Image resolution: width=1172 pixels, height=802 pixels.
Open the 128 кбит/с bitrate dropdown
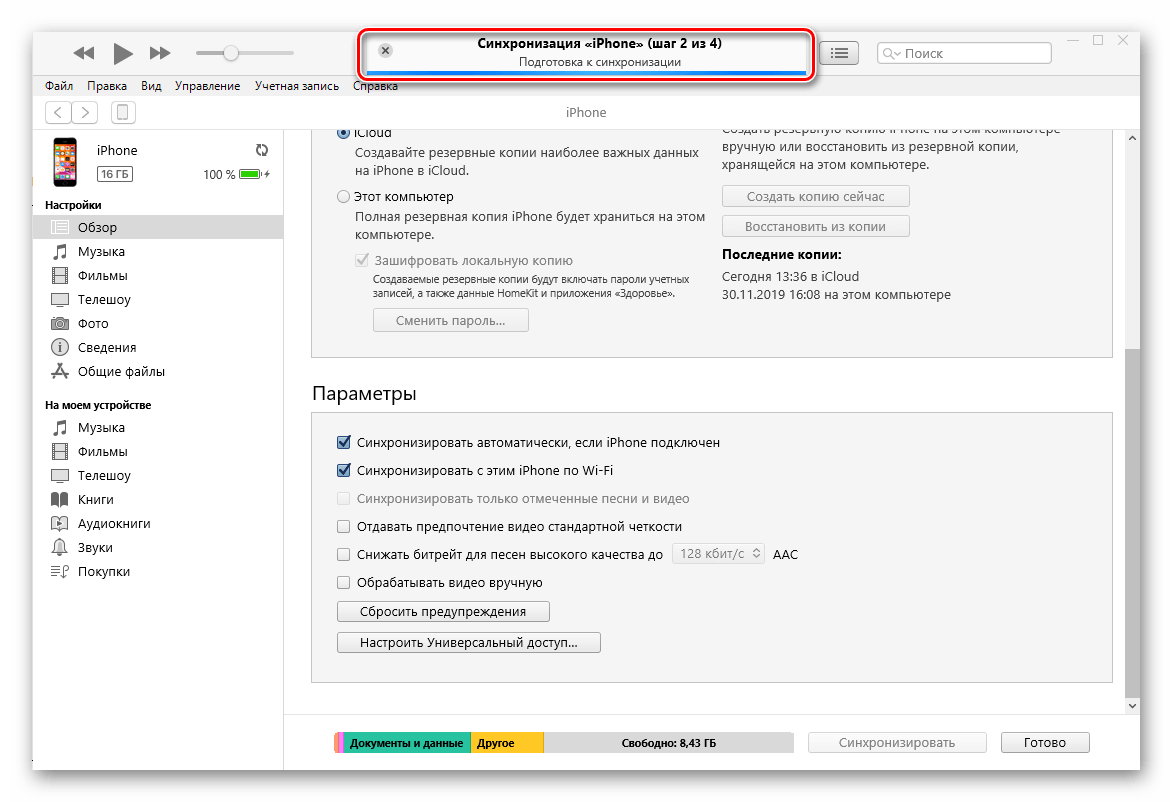pos(718,554)
